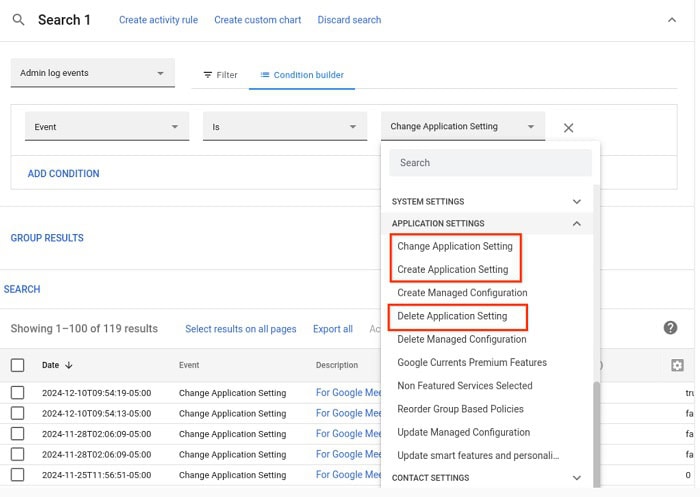The width and height of the screenshot is (700, 497).
Task: Click the Filter icon tab
Action: click(219, 74)
